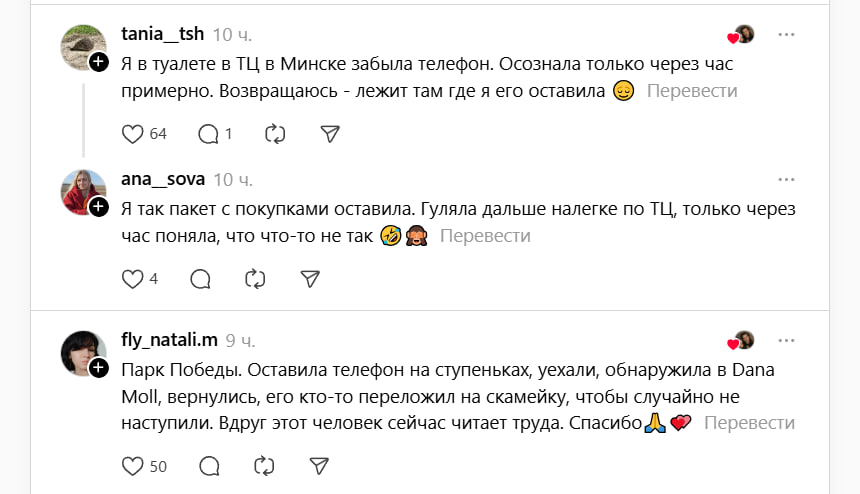The image size is (860, 494).
Task: Reply to ana__sova's comment
Action: coord(200,279)
